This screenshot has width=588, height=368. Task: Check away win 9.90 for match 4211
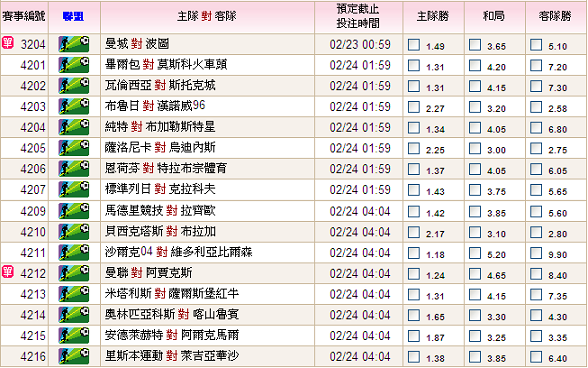point(536,253)
